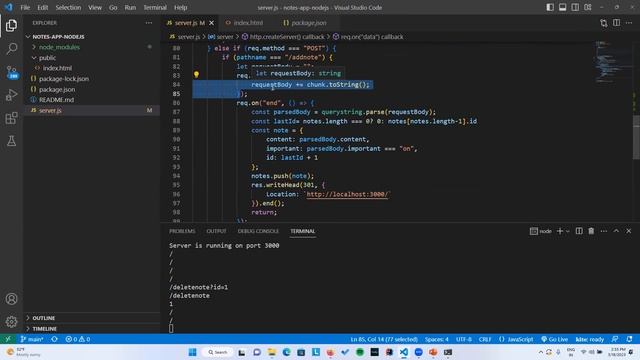Create new terminal with plus icon
This screenshot has height=360, width=640.
pos(560,231)
